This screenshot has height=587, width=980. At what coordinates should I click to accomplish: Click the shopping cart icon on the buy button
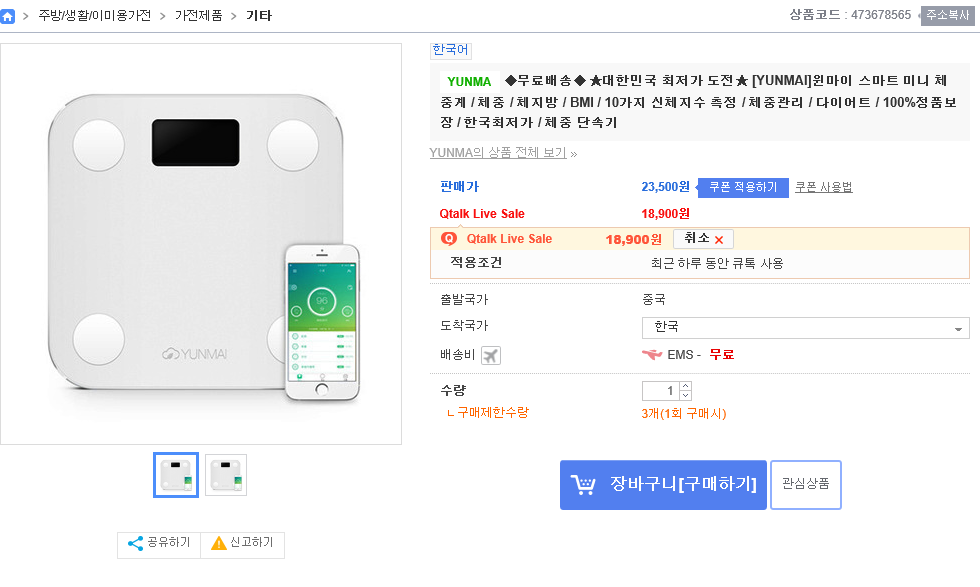tap(583, 485)
